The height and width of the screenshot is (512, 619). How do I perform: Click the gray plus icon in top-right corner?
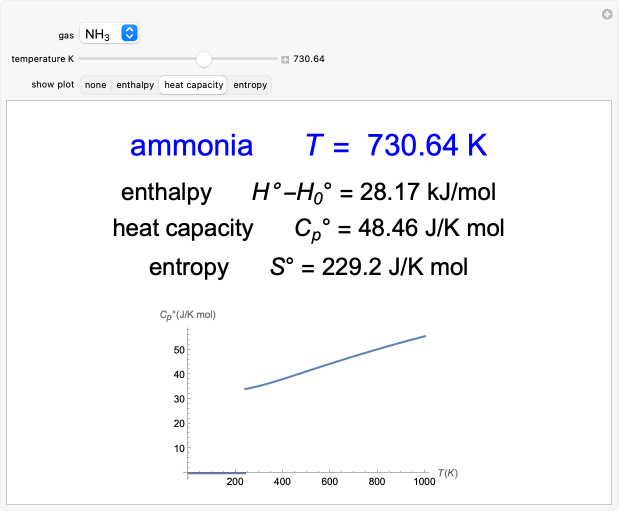tap(606, 14)
